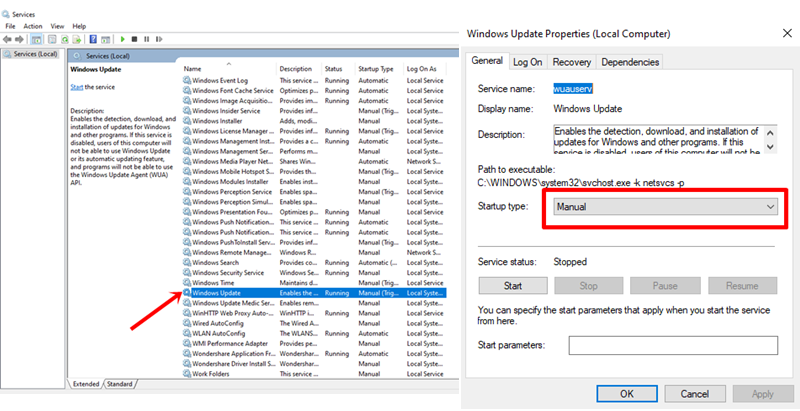Click the gear icon beside WLAN AutoConfig
The width and height of the screenshot is (800, 411).
click(x=187, y=333)
